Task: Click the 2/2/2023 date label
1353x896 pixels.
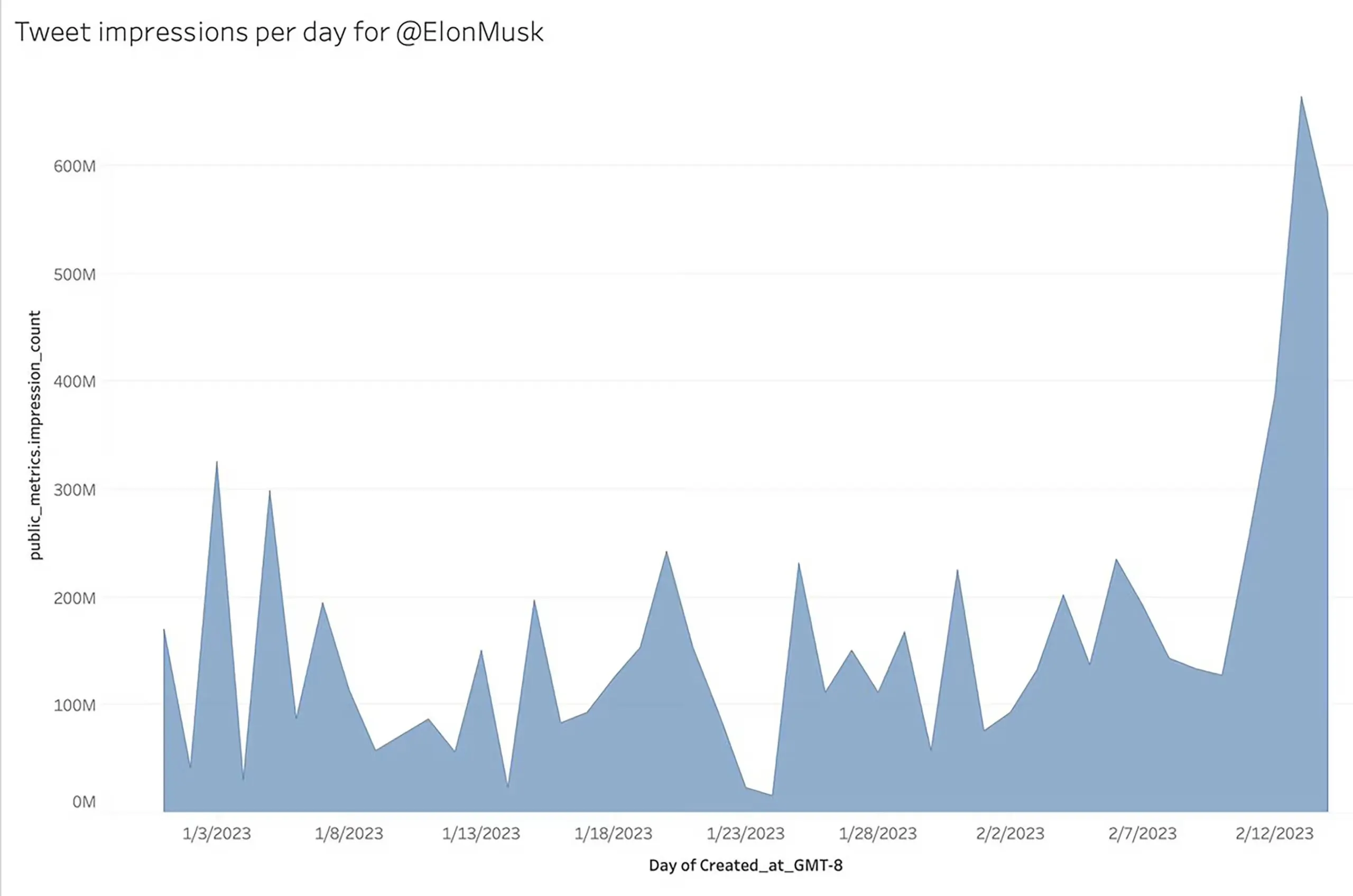Action: 1010,834
